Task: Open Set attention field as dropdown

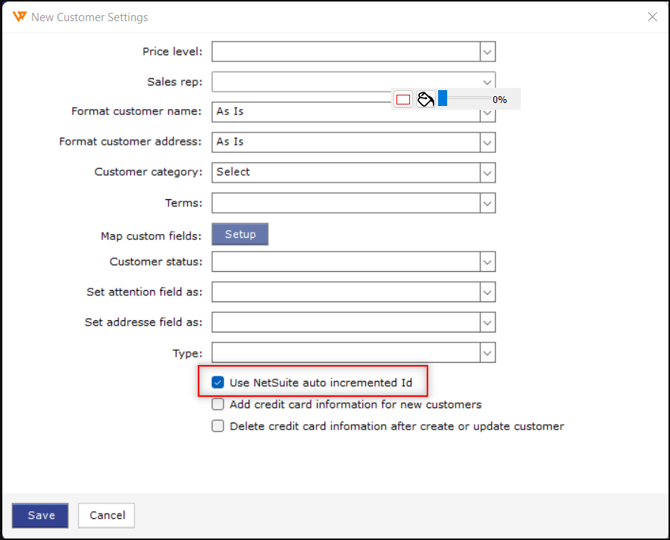Action: (x=487, y=293)
